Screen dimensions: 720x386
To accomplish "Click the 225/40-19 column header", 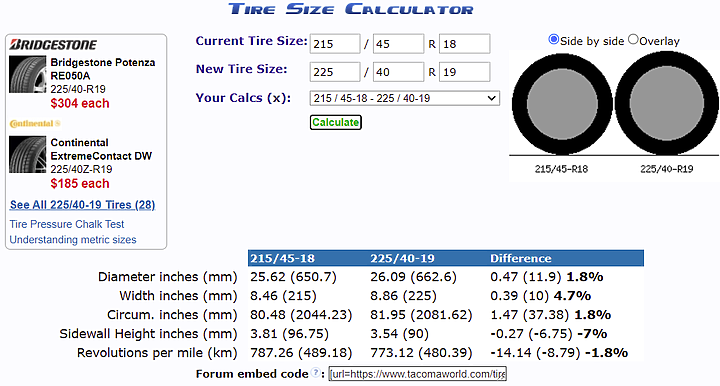I will [x=402, y=258].
